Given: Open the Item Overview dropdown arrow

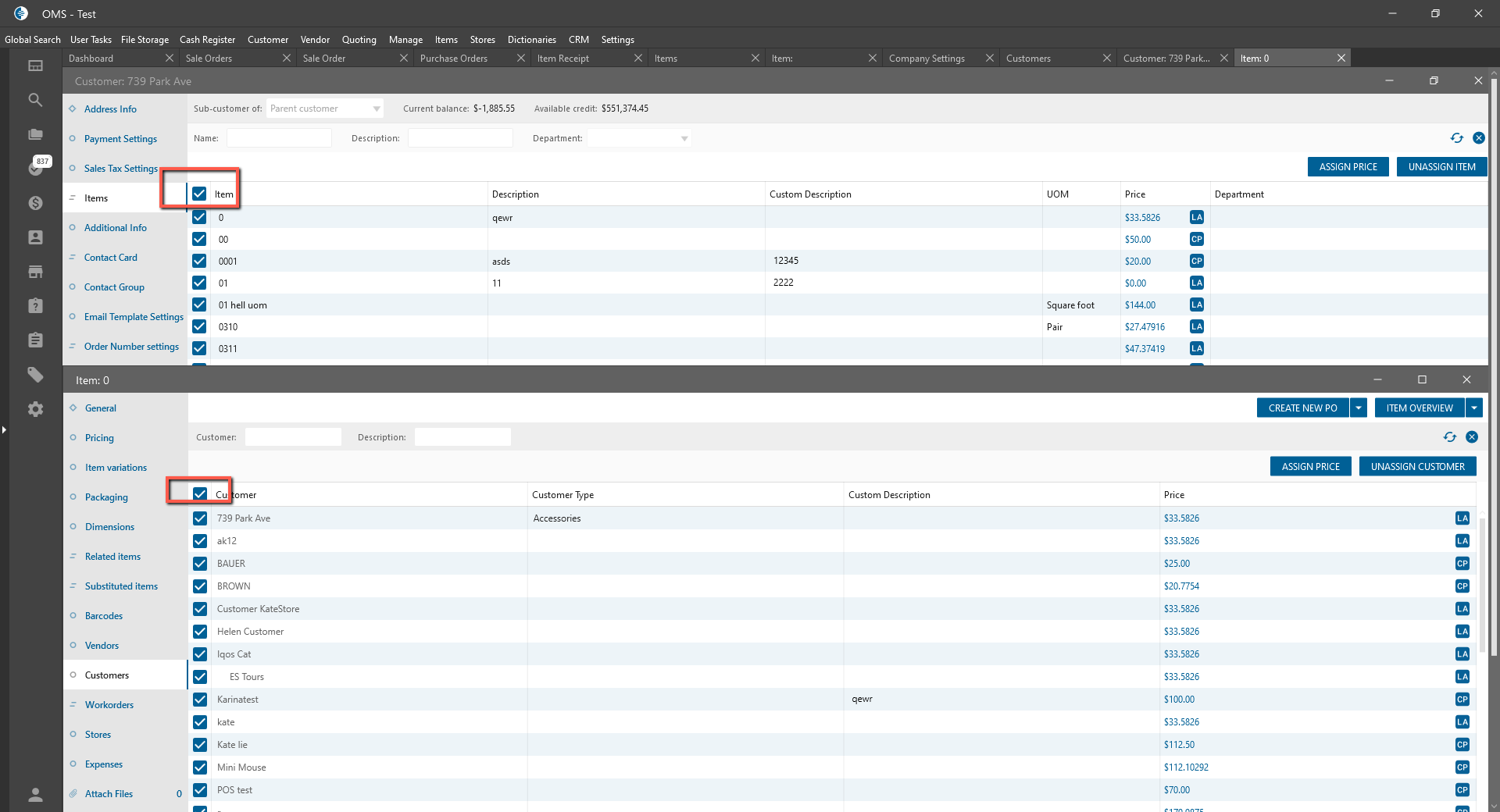Looking at the screenshot, I should click(x=1474, y=408).
